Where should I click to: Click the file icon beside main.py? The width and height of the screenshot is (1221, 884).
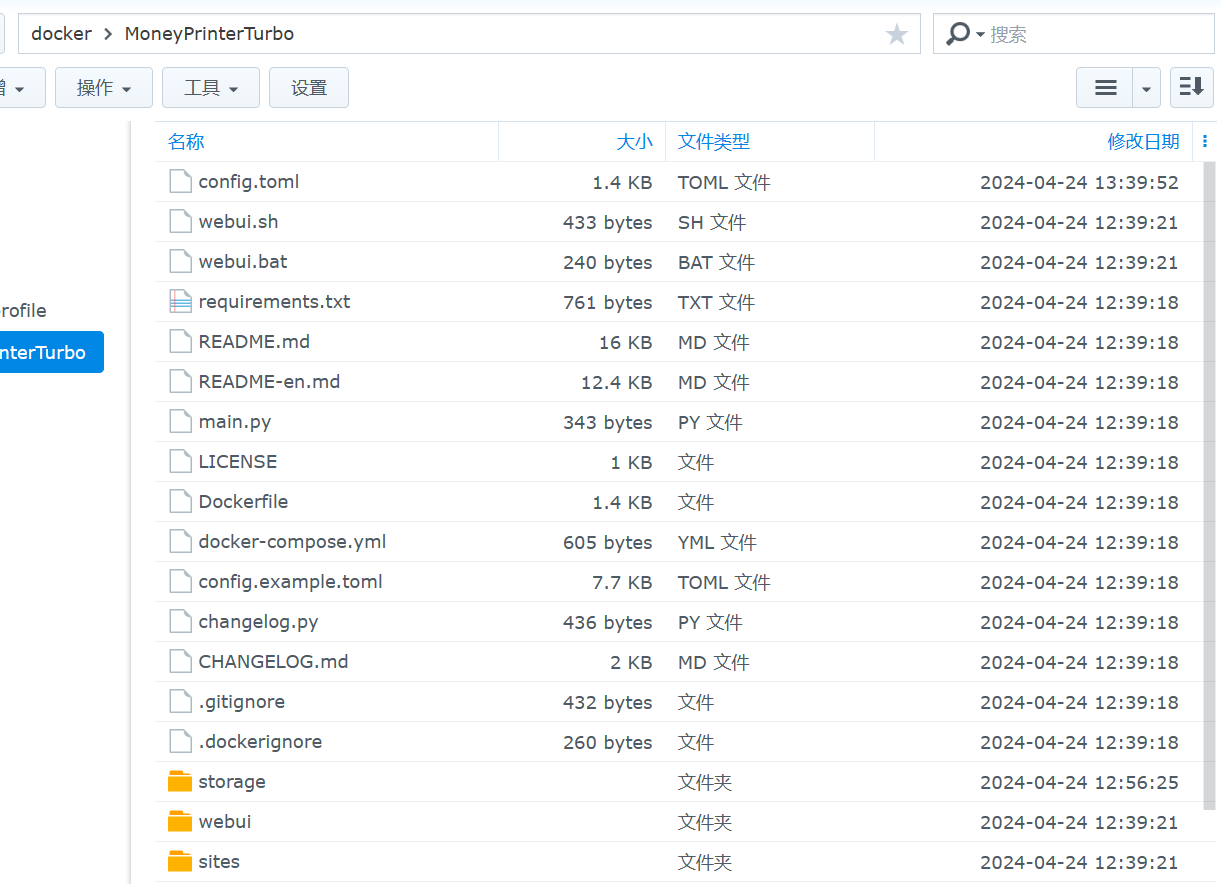[180, 422]
